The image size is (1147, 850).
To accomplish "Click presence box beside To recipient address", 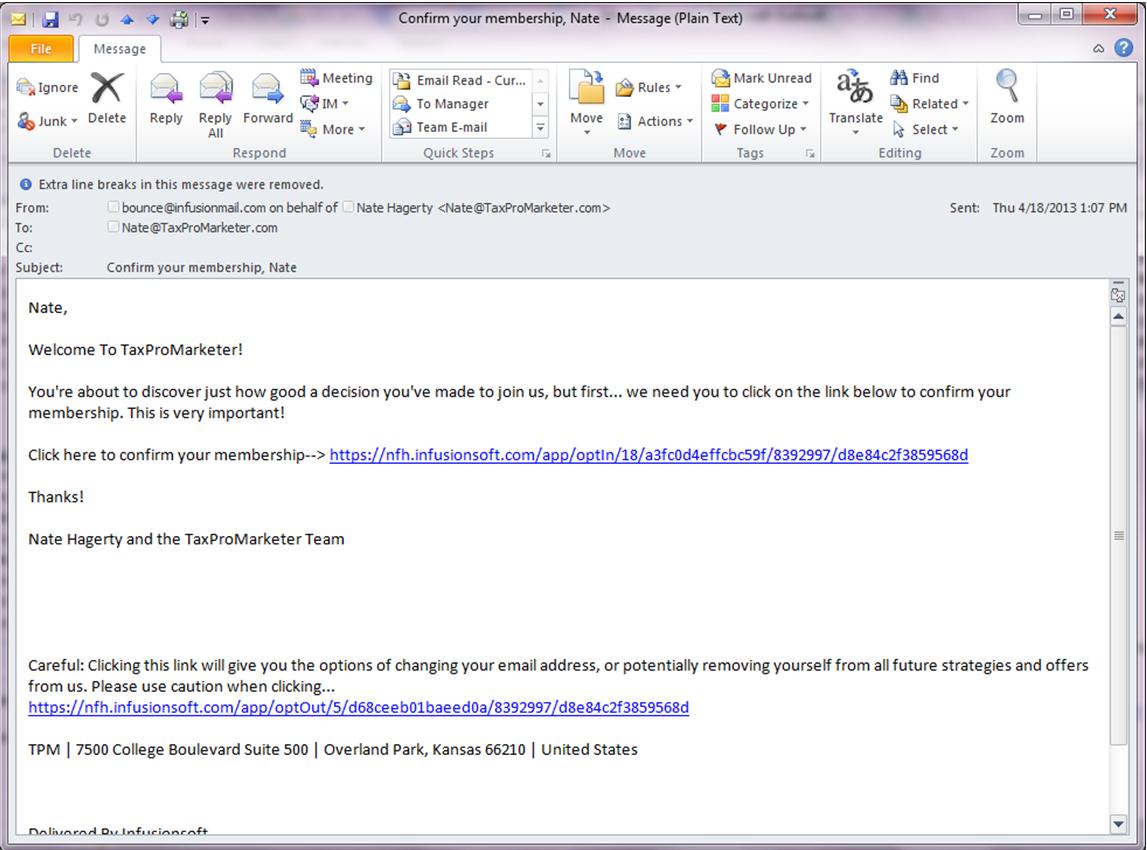I will [x=113, y=227].
